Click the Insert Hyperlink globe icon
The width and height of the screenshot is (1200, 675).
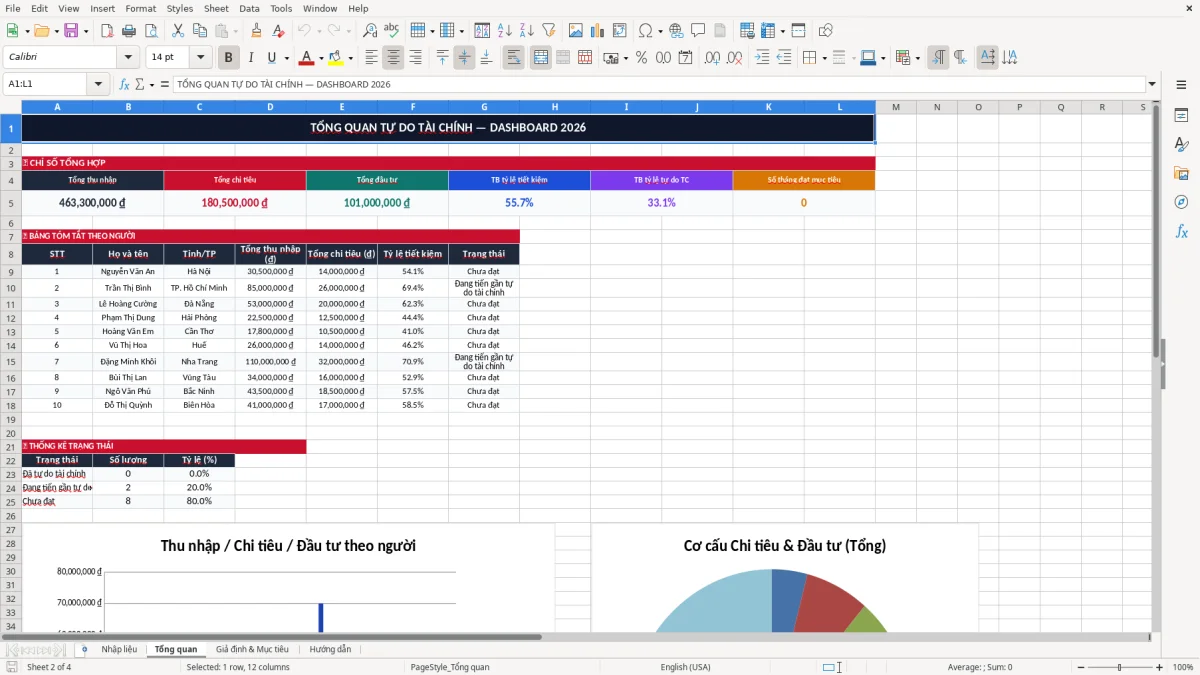tap(676, 30)
